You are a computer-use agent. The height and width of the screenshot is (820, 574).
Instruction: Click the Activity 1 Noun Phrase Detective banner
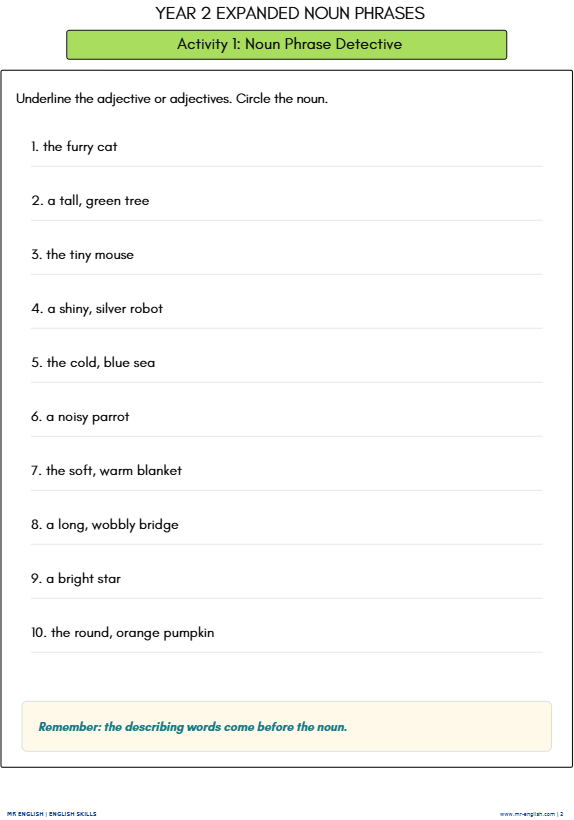point(286,44)
